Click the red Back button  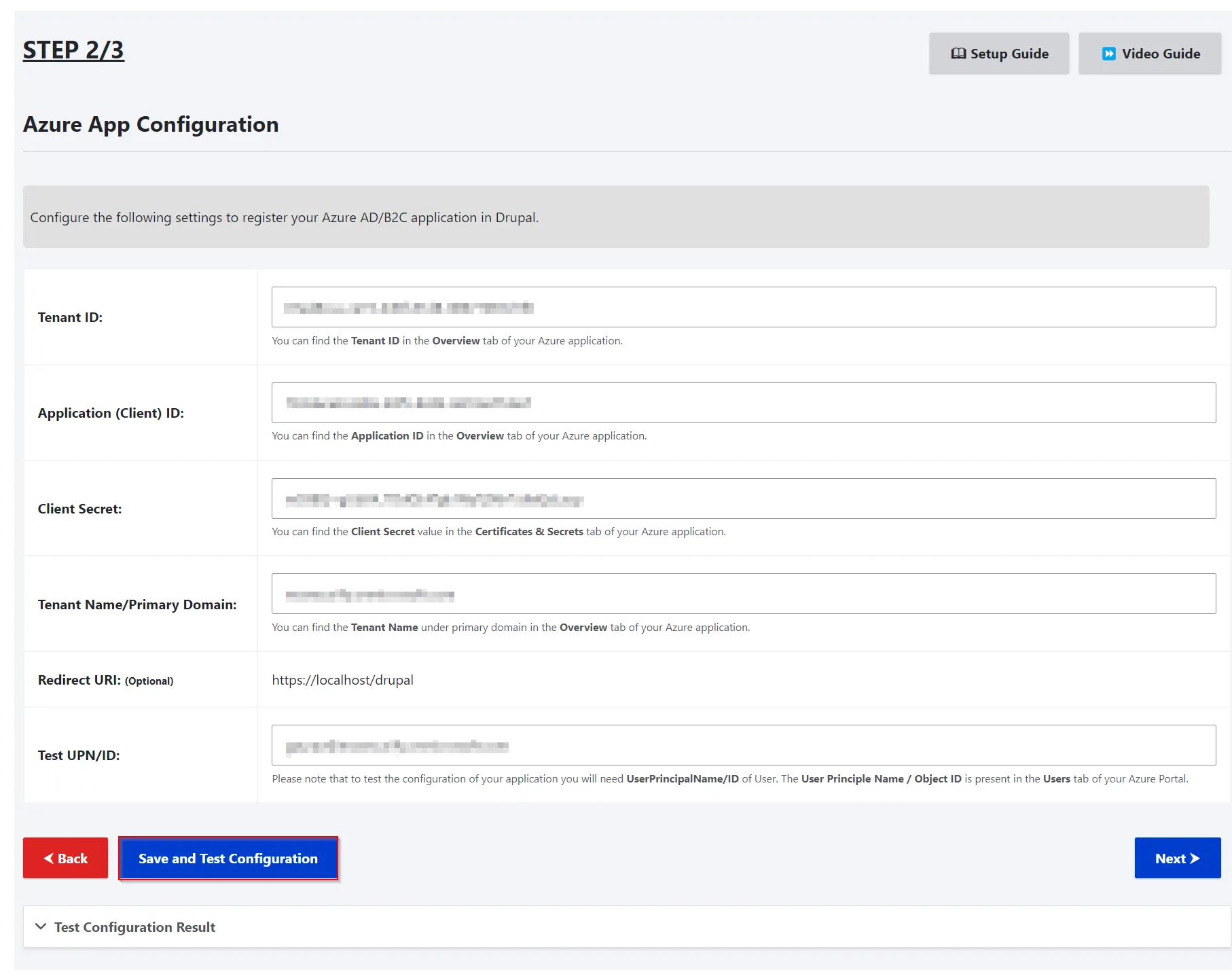click(x=65, y=858)
